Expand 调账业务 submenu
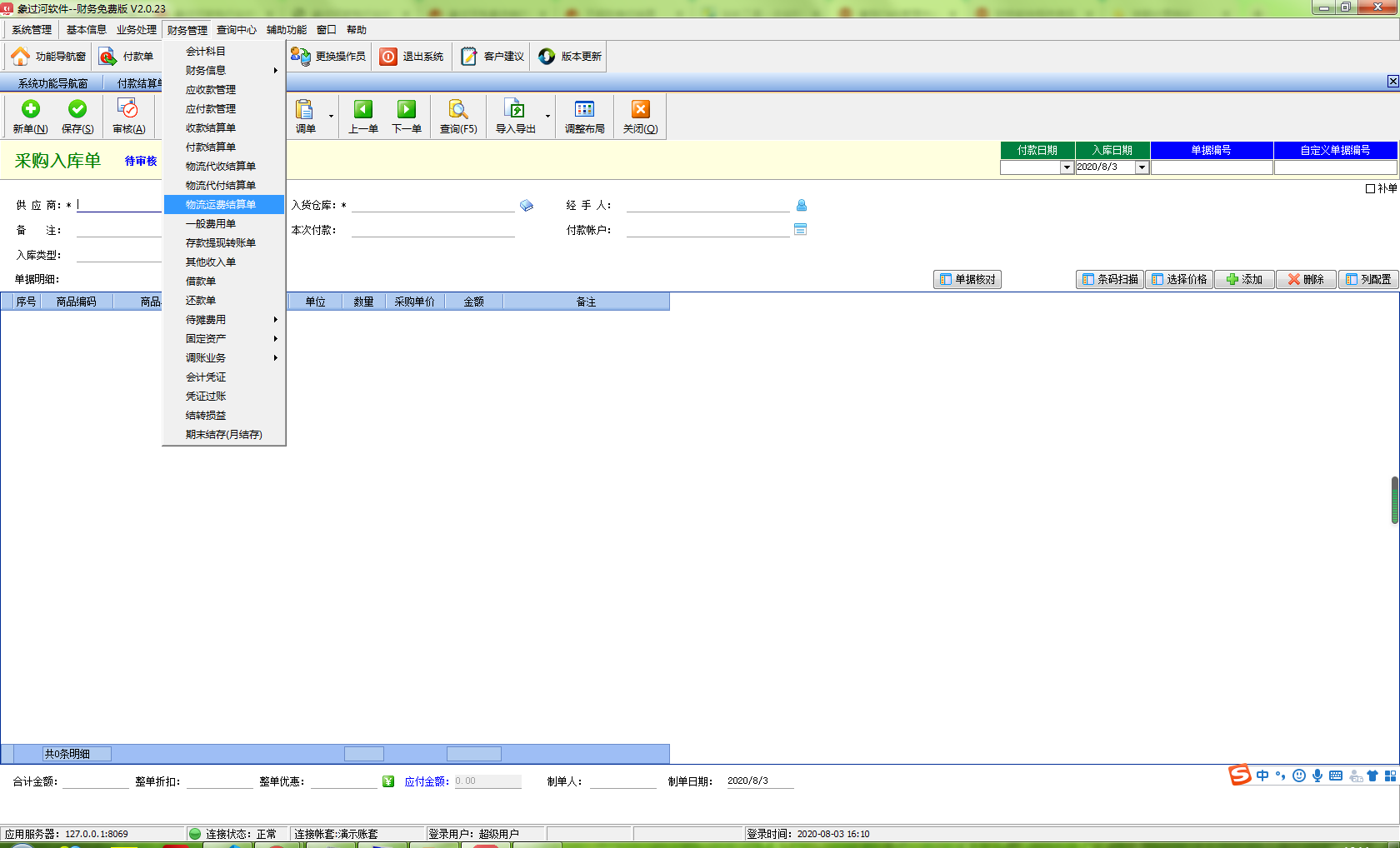The image size is (1400, 848). pos(223,358)
